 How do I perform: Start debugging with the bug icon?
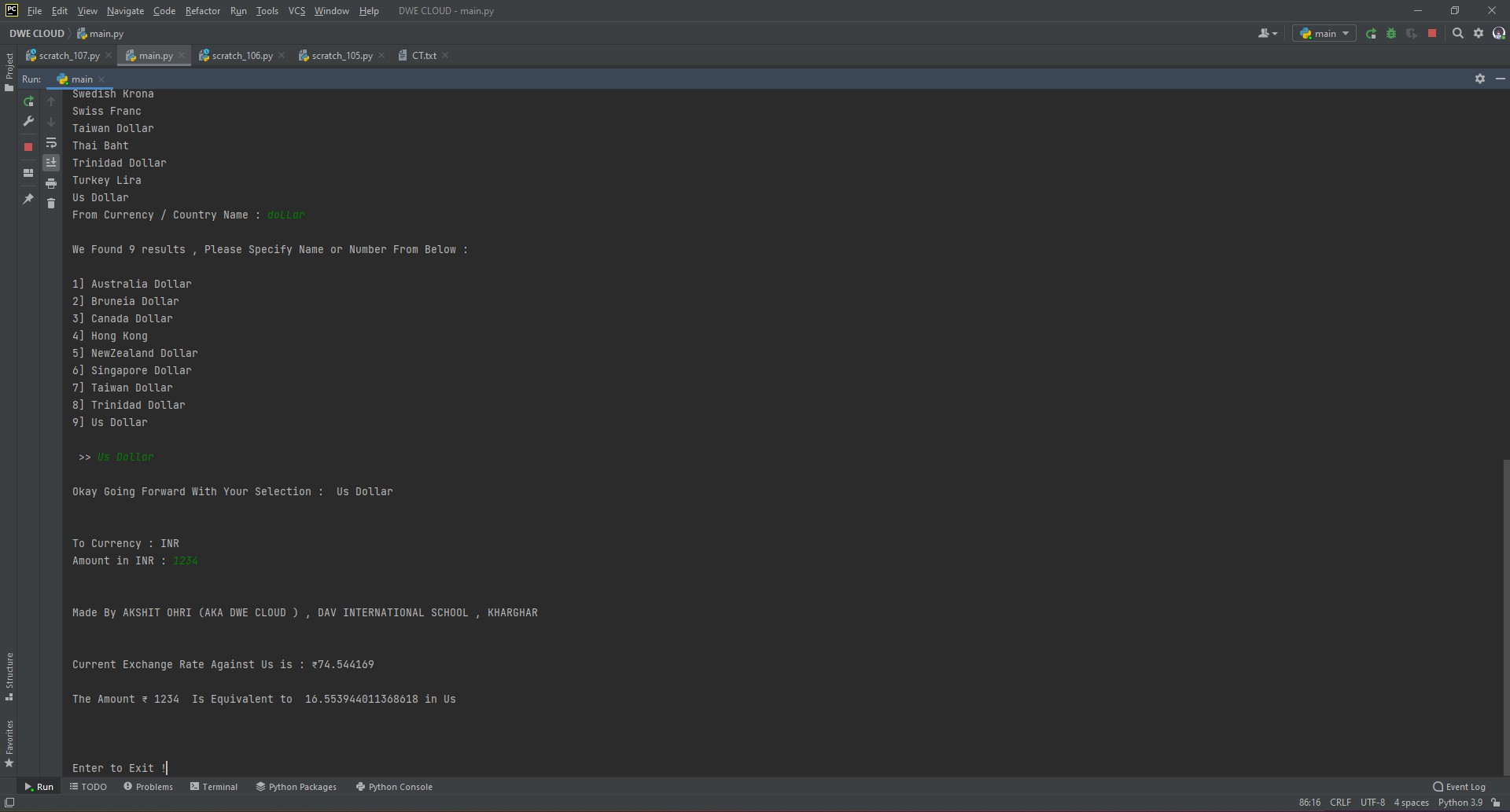click(x=1391, y=34)
